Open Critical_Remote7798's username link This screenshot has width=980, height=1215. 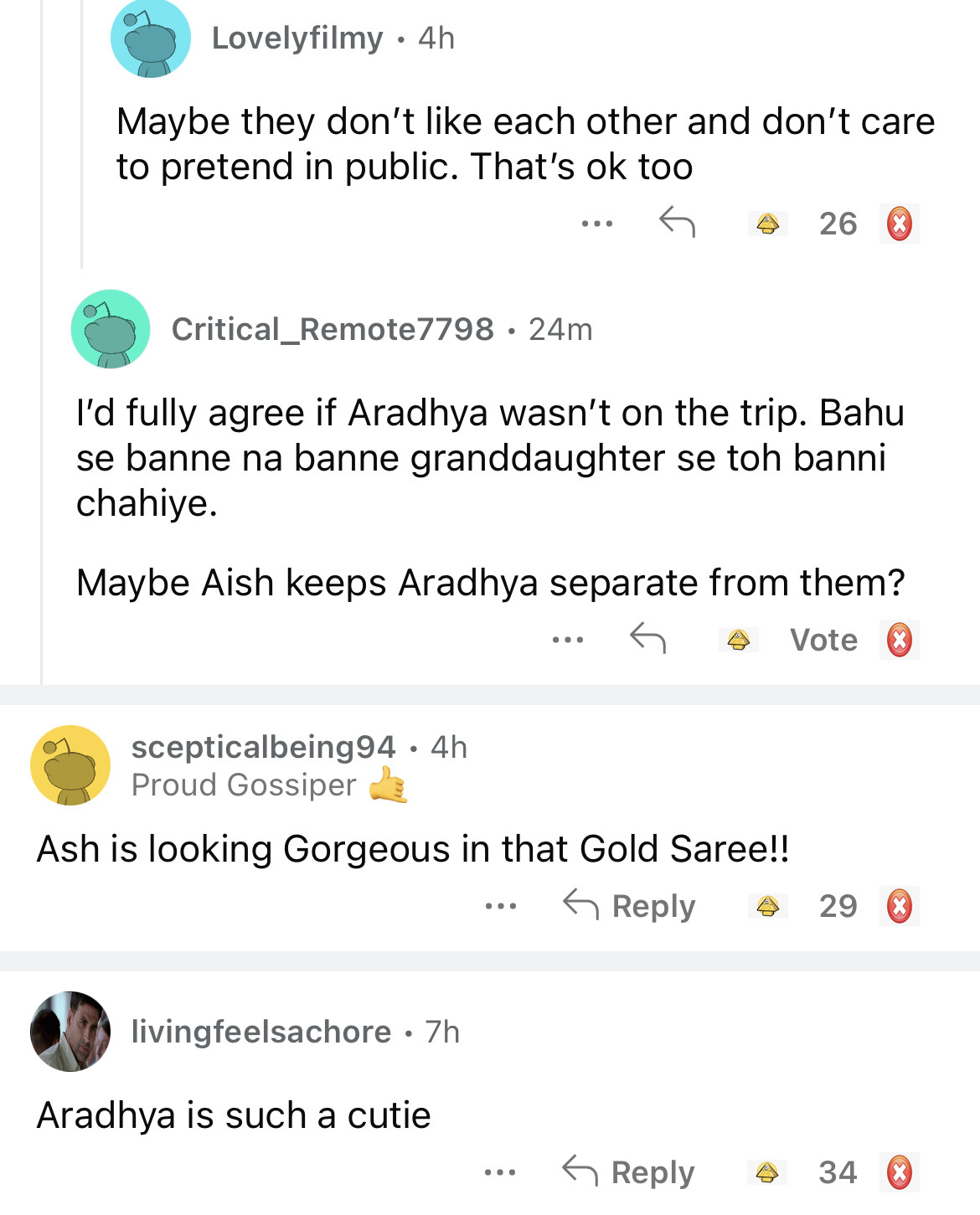(333, 329)
